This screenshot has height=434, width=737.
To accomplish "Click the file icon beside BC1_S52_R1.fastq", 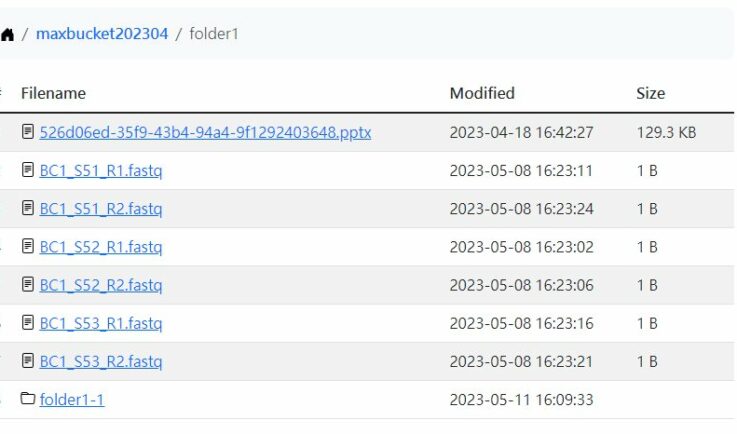I will pos(28,246).
